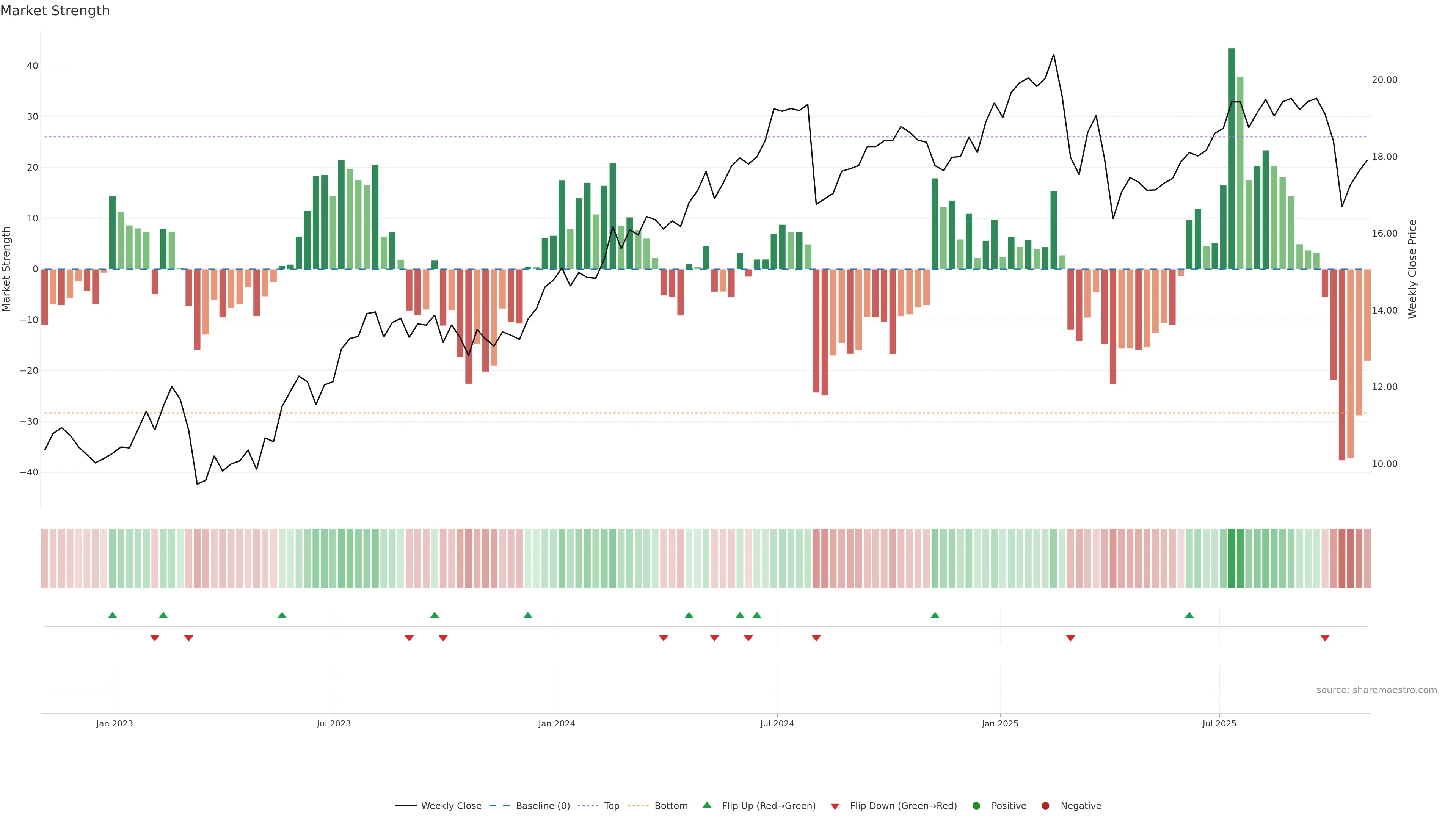Click the Jul 2025 x-axis label
Screen dimensions: 1456x819
pyautogui.click(x=1219, y=723)
